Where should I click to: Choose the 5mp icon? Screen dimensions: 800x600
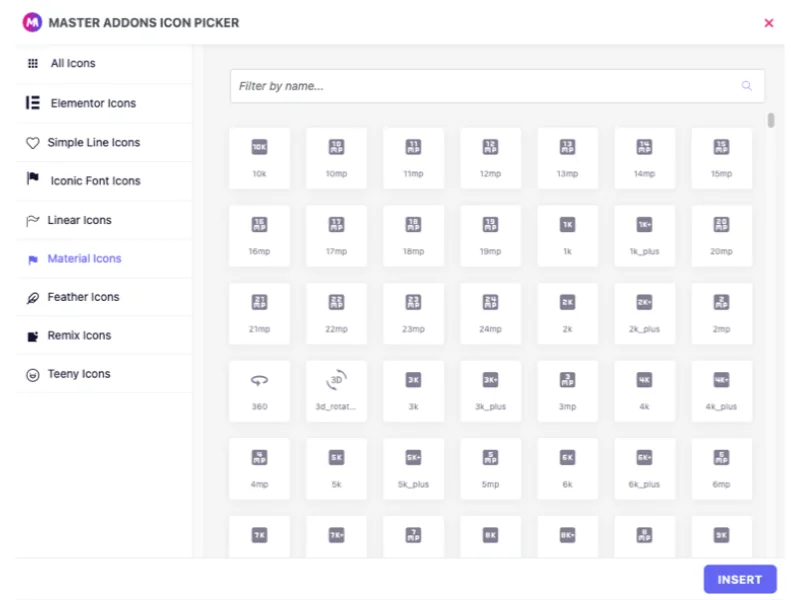click(490, 468)
